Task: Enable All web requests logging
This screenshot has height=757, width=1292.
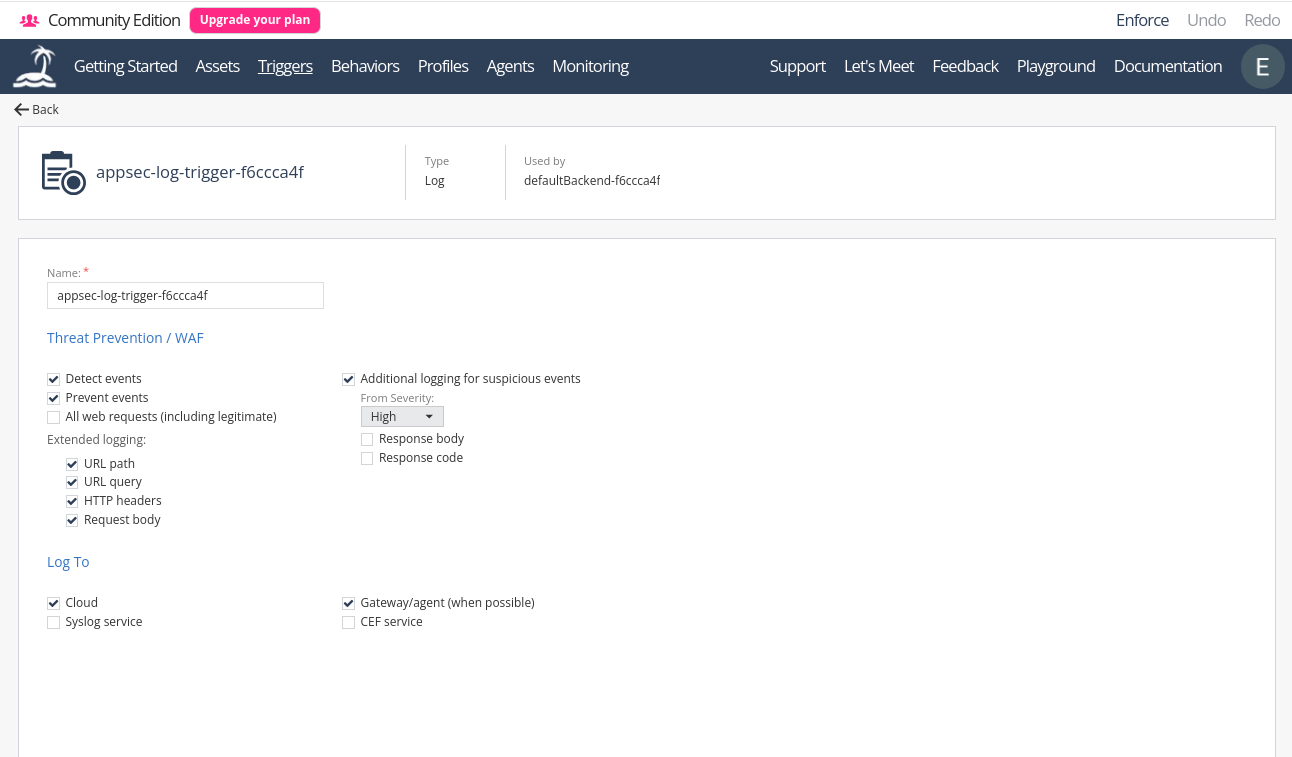Action: (x=54, y=417)
